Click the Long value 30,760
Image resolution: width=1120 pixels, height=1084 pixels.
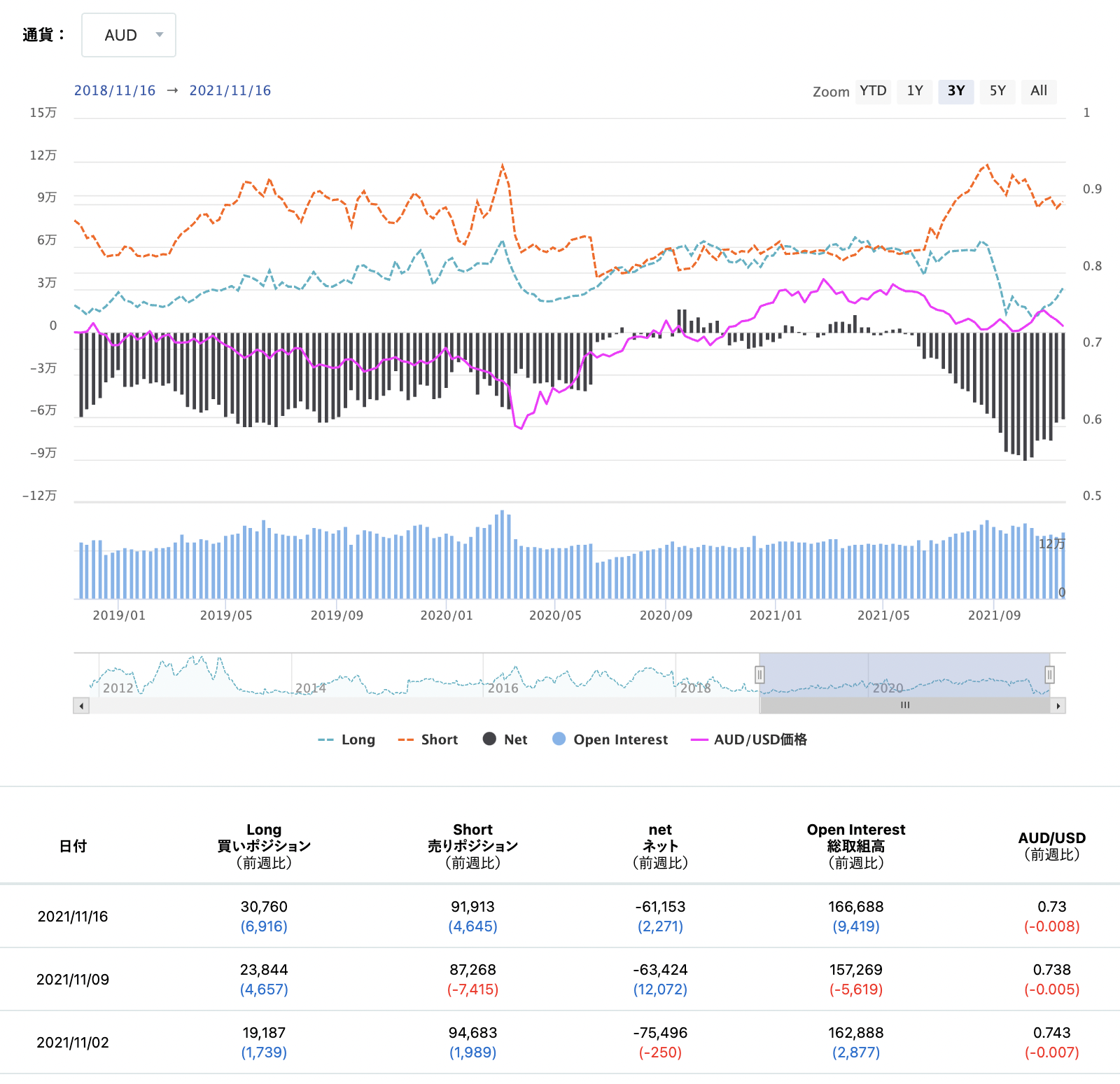pyautogui.click(x=264, y=907)
